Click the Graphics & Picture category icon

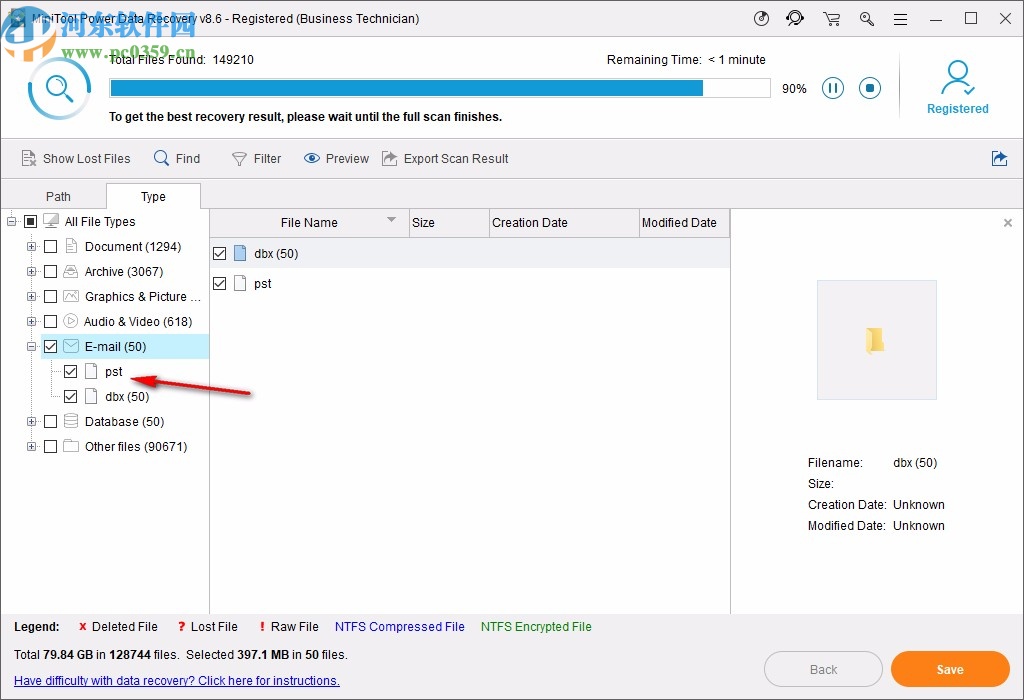tap(71, 296)
